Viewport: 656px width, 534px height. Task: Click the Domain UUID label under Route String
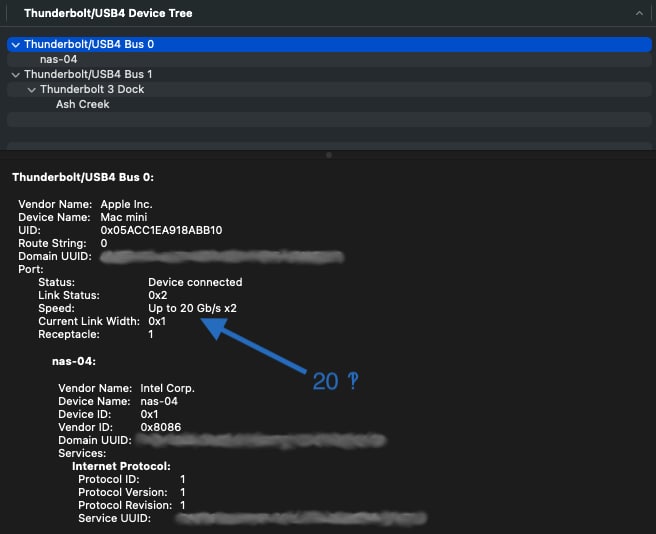coord(55,256)
